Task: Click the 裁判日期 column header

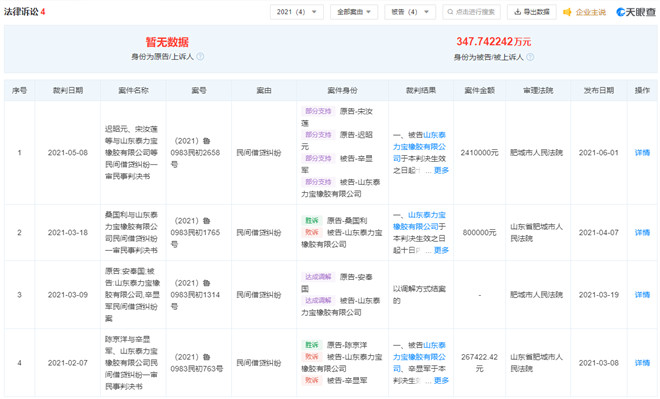Action: pos(68,90)
